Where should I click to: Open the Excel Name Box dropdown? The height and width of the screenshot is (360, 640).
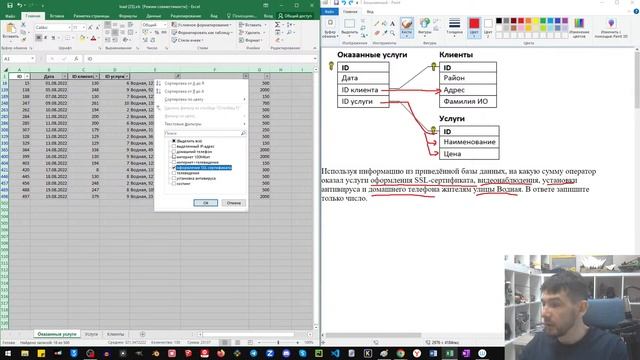tap(33, 59)
